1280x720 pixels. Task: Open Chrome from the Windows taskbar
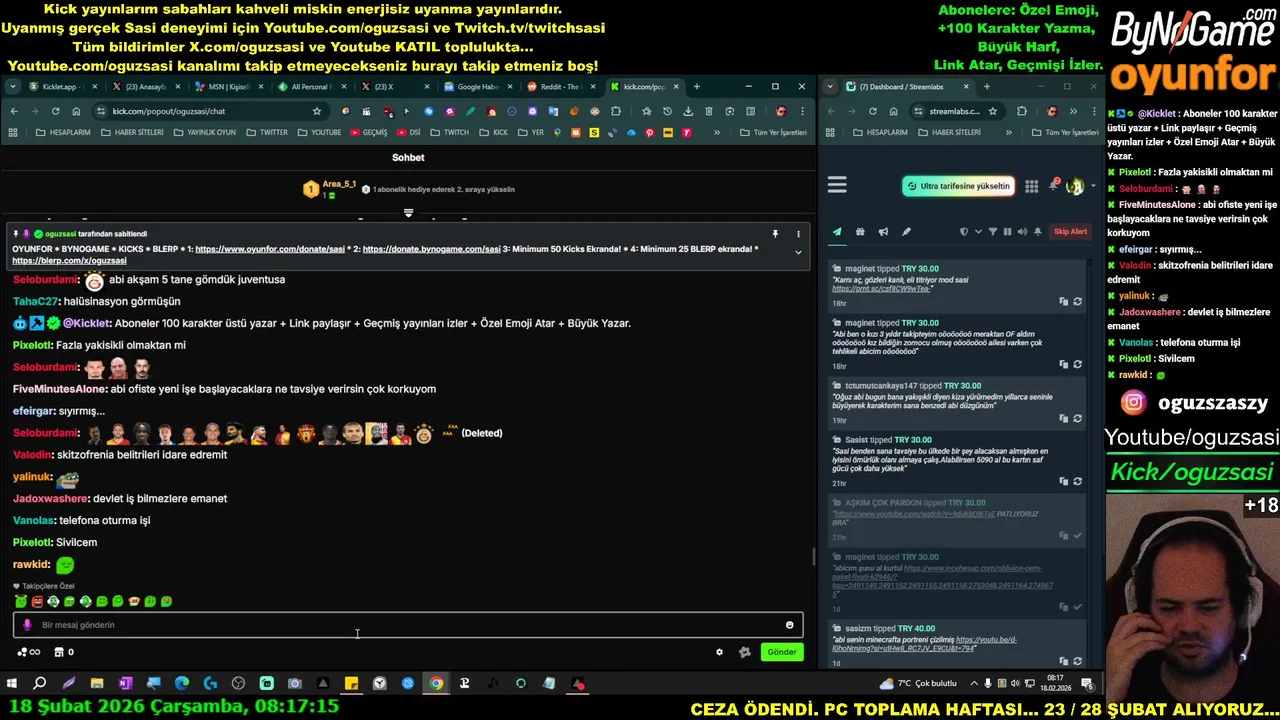point(436,684)
